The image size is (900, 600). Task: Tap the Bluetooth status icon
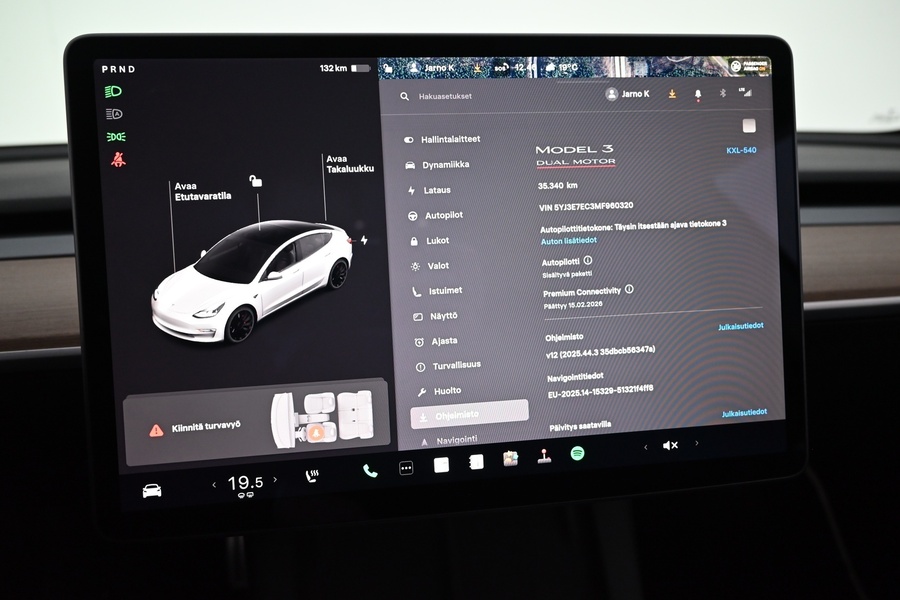pos(723,93)
